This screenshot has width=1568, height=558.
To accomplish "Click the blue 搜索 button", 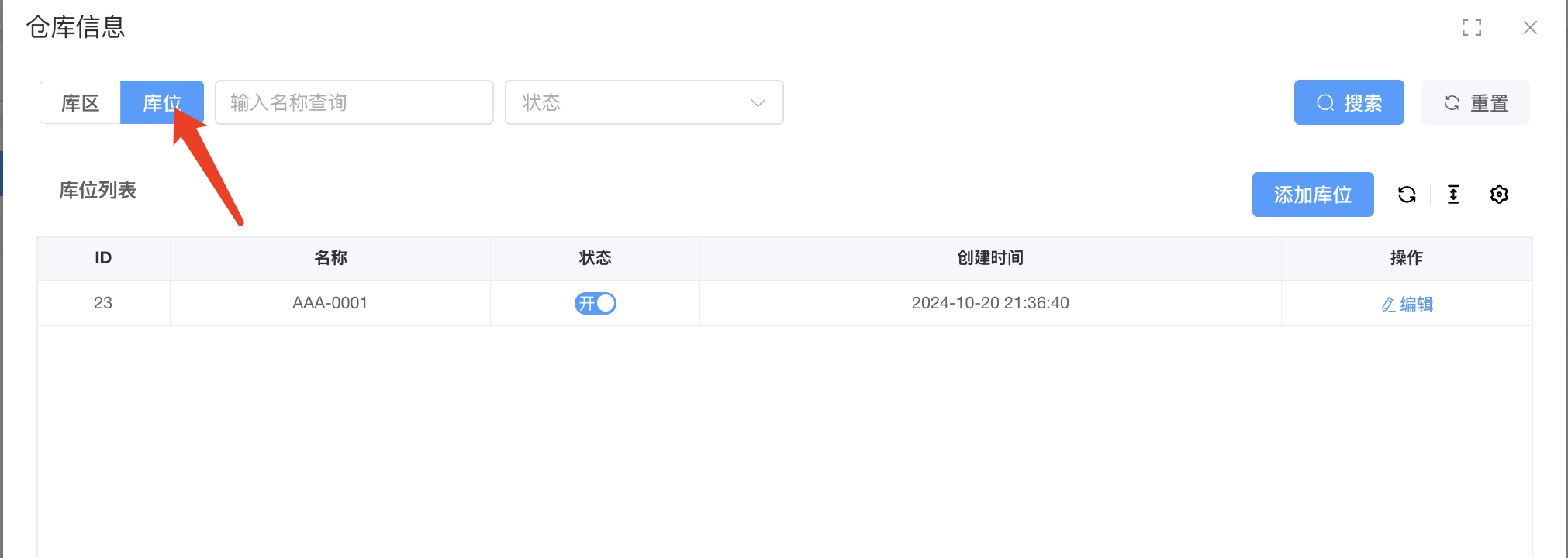I will (x=1349, y=102).
